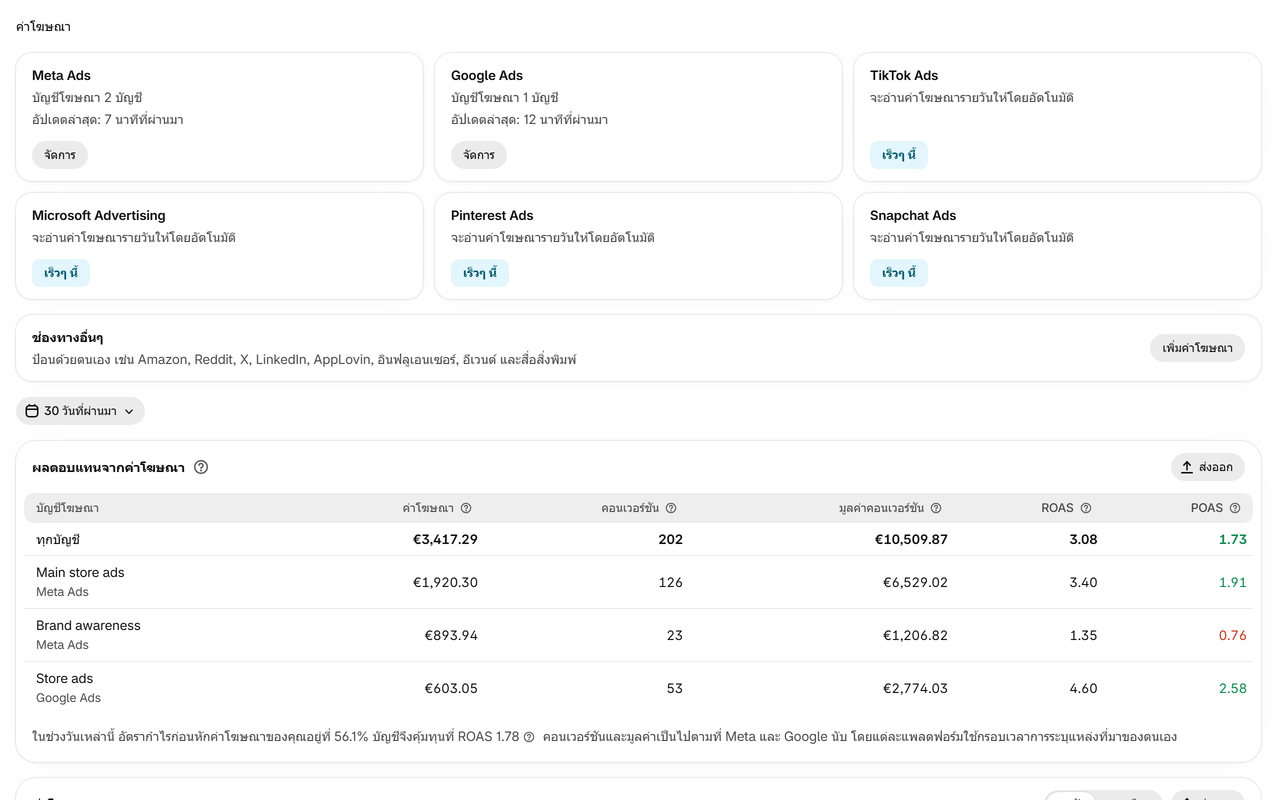Screen dimensions: 1280x800
Task: Open help icon after break-even ROAS 1.78
Action: [529, 737]
